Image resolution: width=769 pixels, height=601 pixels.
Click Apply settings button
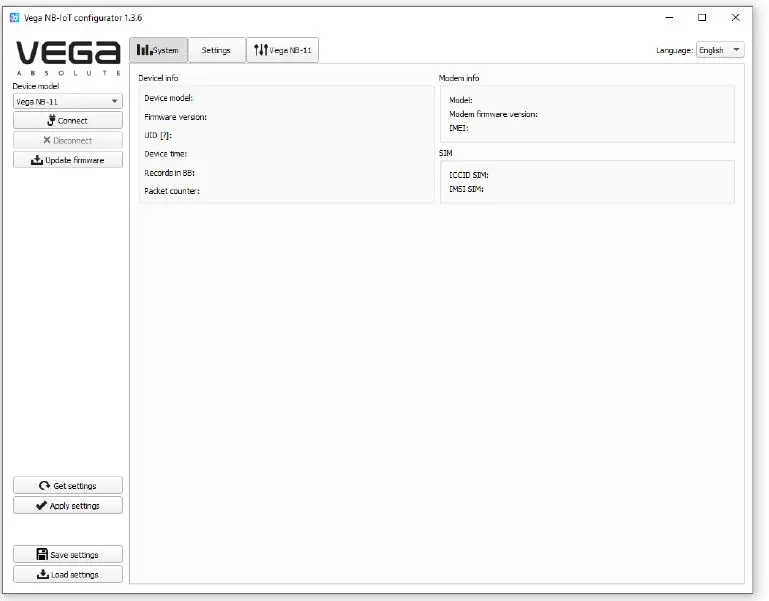(x=68, y=505)
